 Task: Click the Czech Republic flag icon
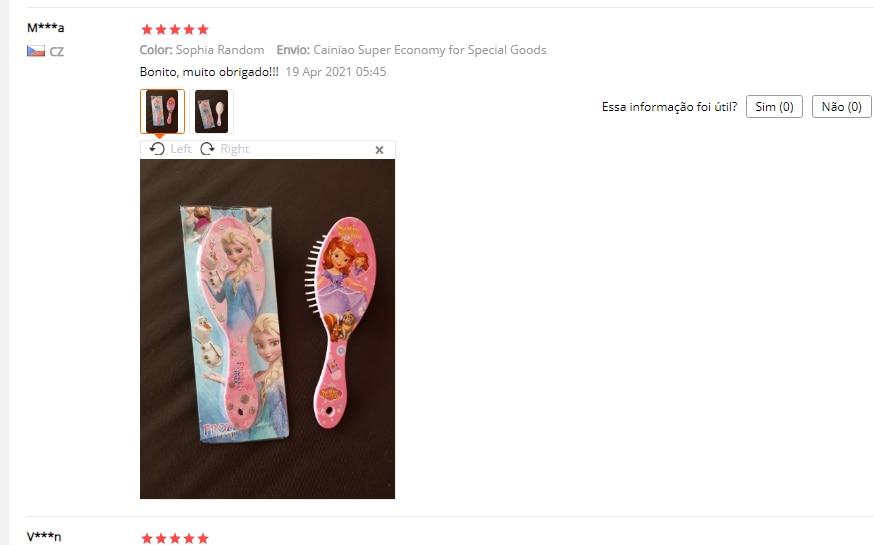(x=36, y=51)
